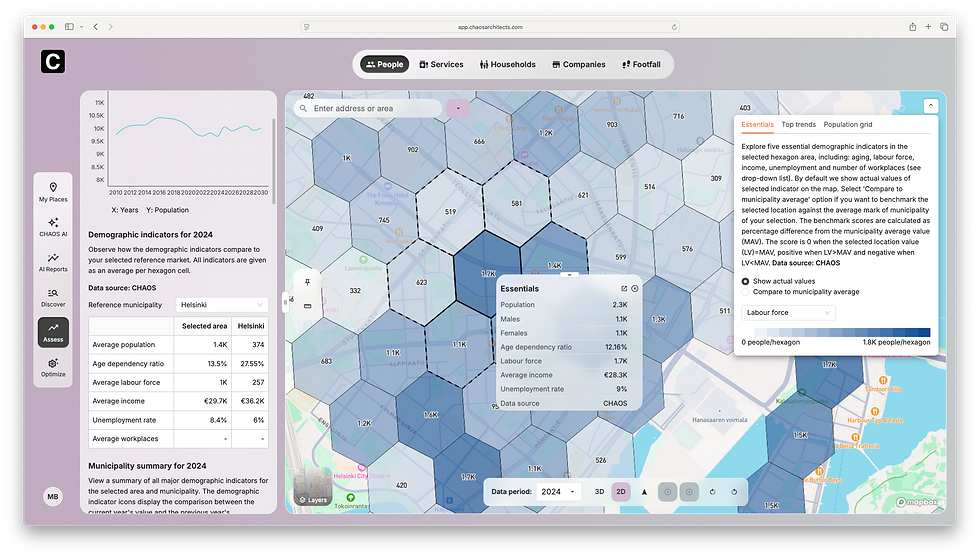Click the Labour force row in Essentials popup
The image size is (980, 557).
point(564,361)
